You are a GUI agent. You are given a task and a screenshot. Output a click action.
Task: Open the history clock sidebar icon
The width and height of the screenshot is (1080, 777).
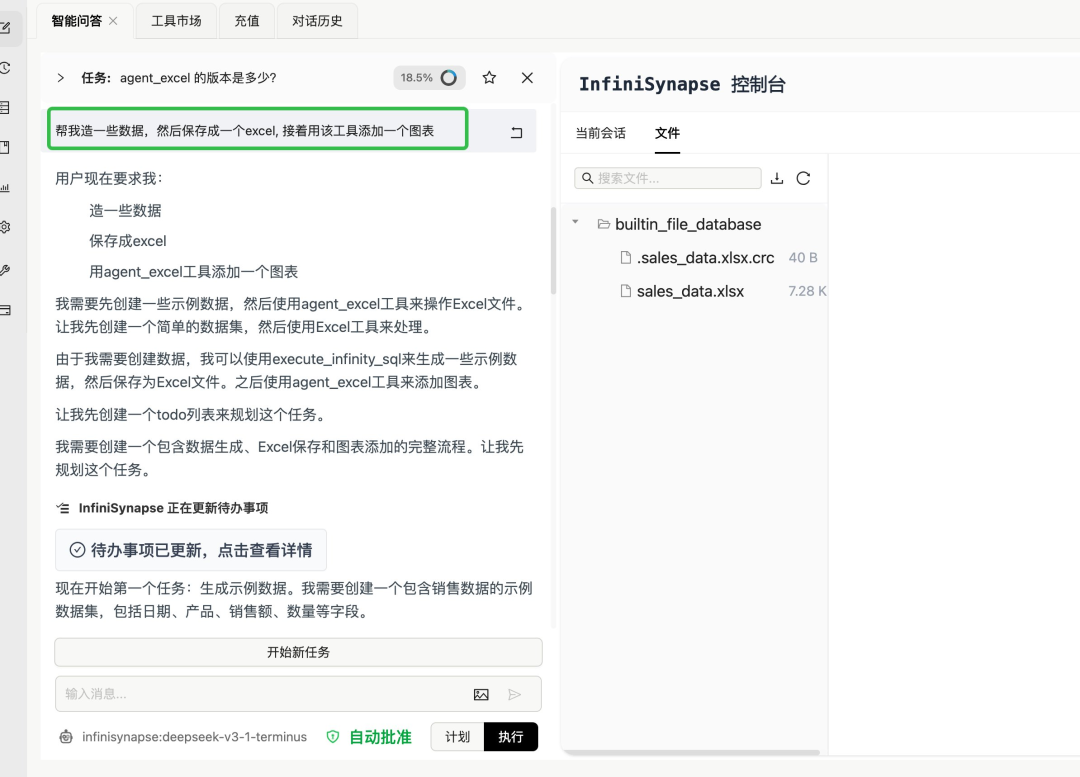click(x=5, y=68)
